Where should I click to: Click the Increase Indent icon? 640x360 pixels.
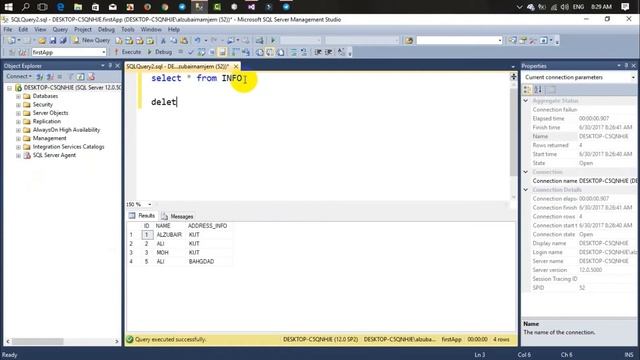(x=328, y=52)
